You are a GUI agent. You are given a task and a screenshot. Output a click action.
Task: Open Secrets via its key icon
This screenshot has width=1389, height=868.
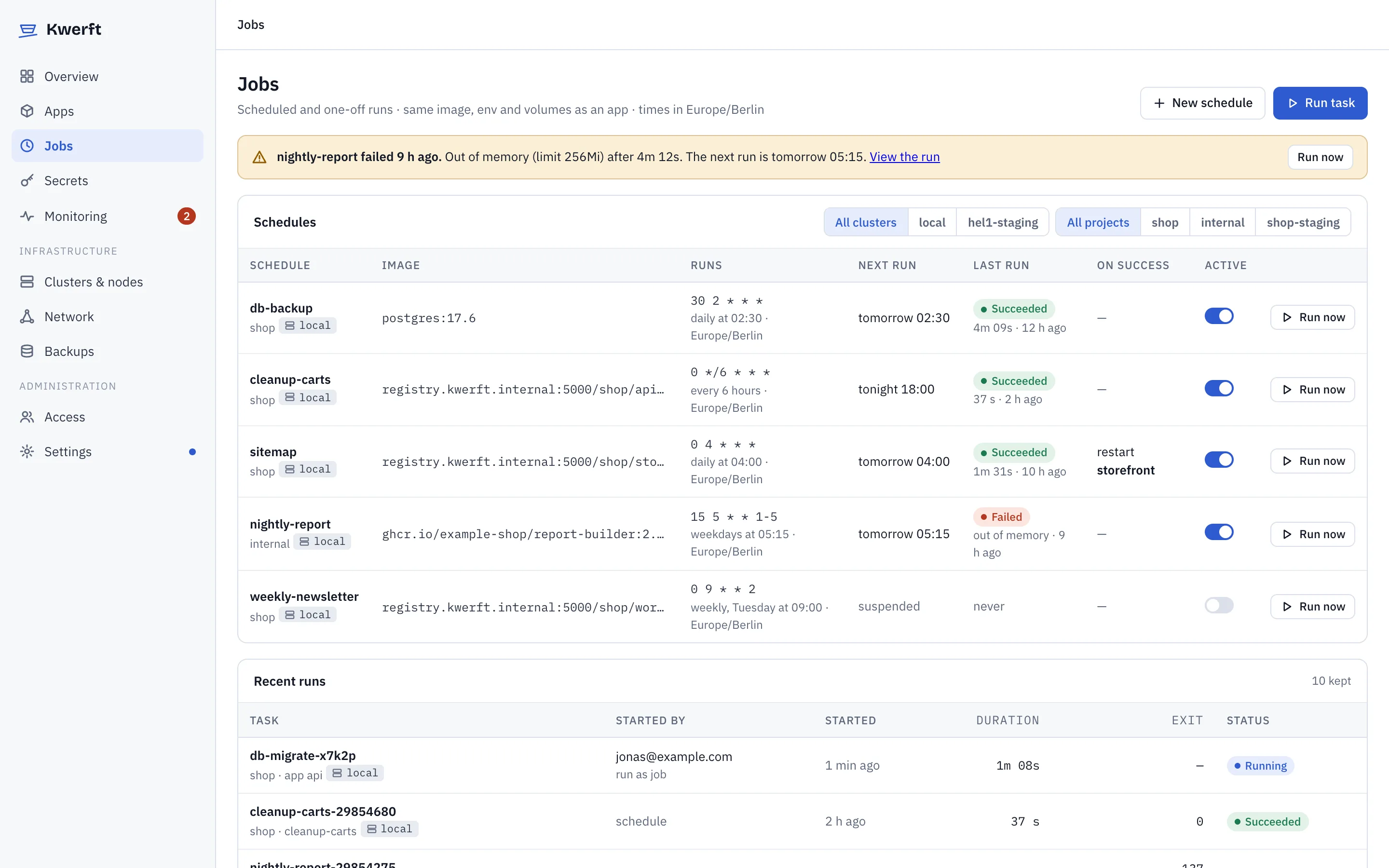click(27, 180)
